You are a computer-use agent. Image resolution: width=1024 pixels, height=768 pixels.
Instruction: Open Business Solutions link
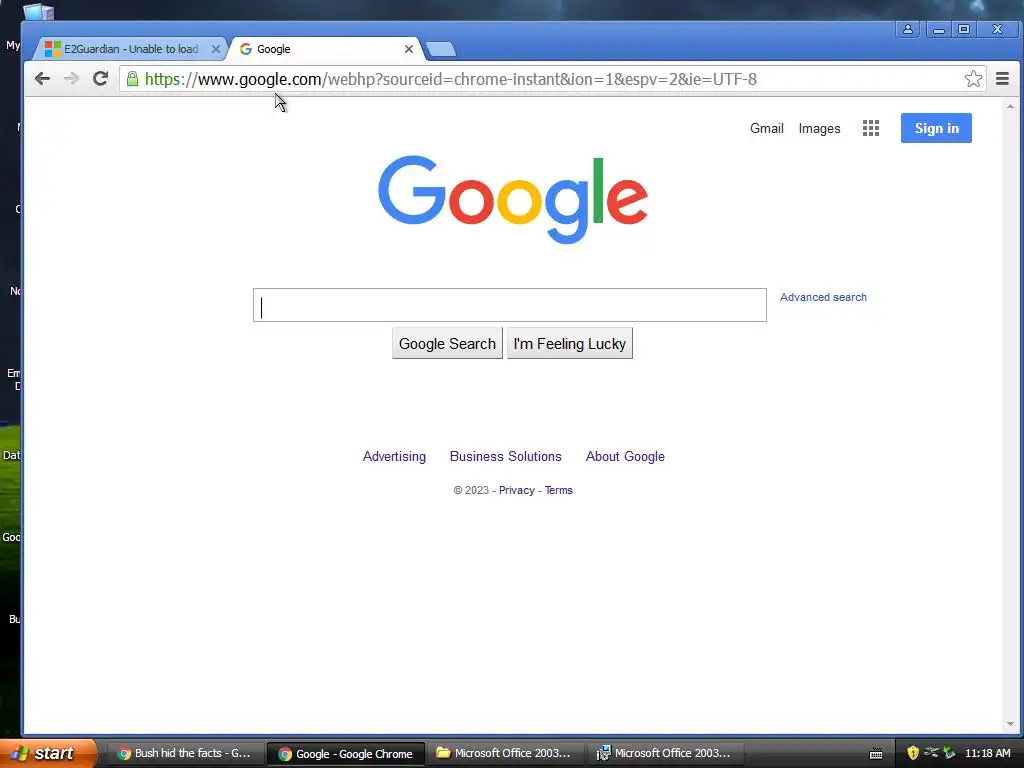505,456
